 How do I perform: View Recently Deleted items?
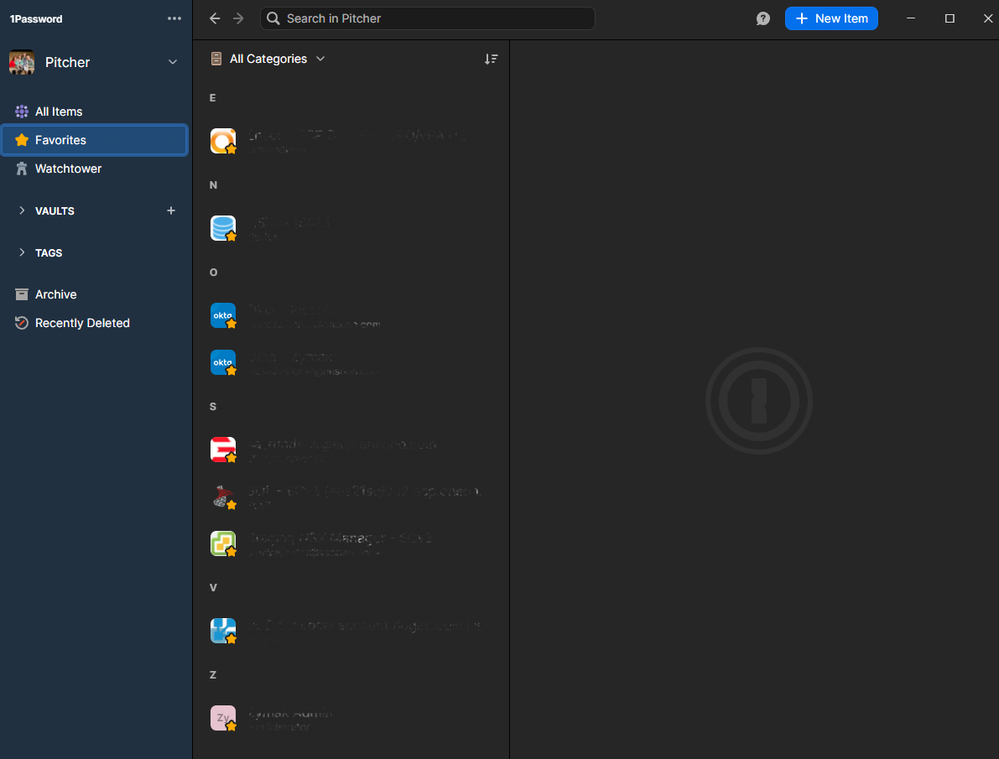pyautogui.click(x=82, y=323)
